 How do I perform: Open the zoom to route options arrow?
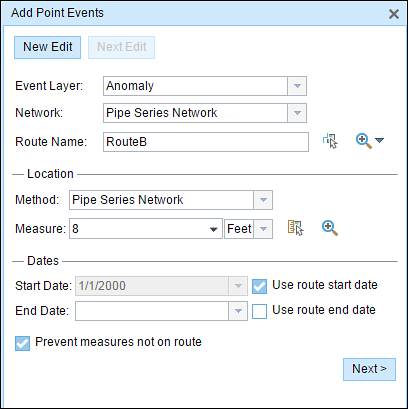pyautogui.click(x=379, y=140)
